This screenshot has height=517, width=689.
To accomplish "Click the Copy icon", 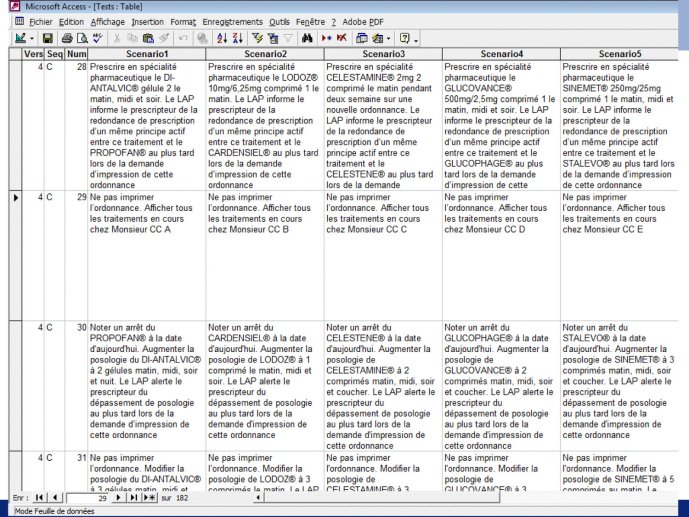I will tap(132, 39).
